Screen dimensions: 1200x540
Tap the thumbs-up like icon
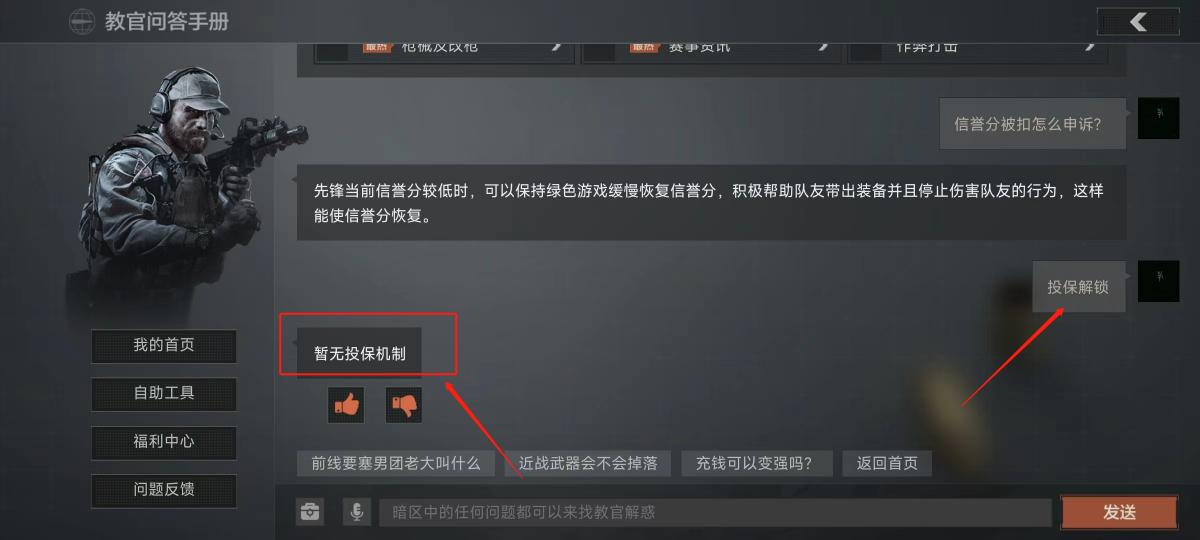(346, 405)
